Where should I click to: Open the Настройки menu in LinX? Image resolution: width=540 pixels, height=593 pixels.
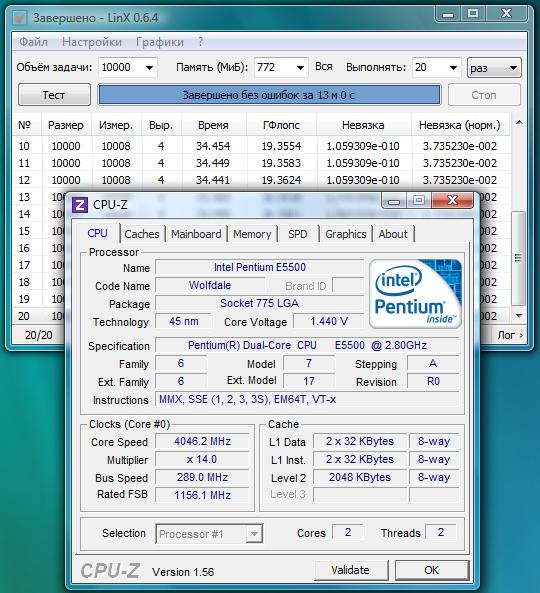pos(92,42)
